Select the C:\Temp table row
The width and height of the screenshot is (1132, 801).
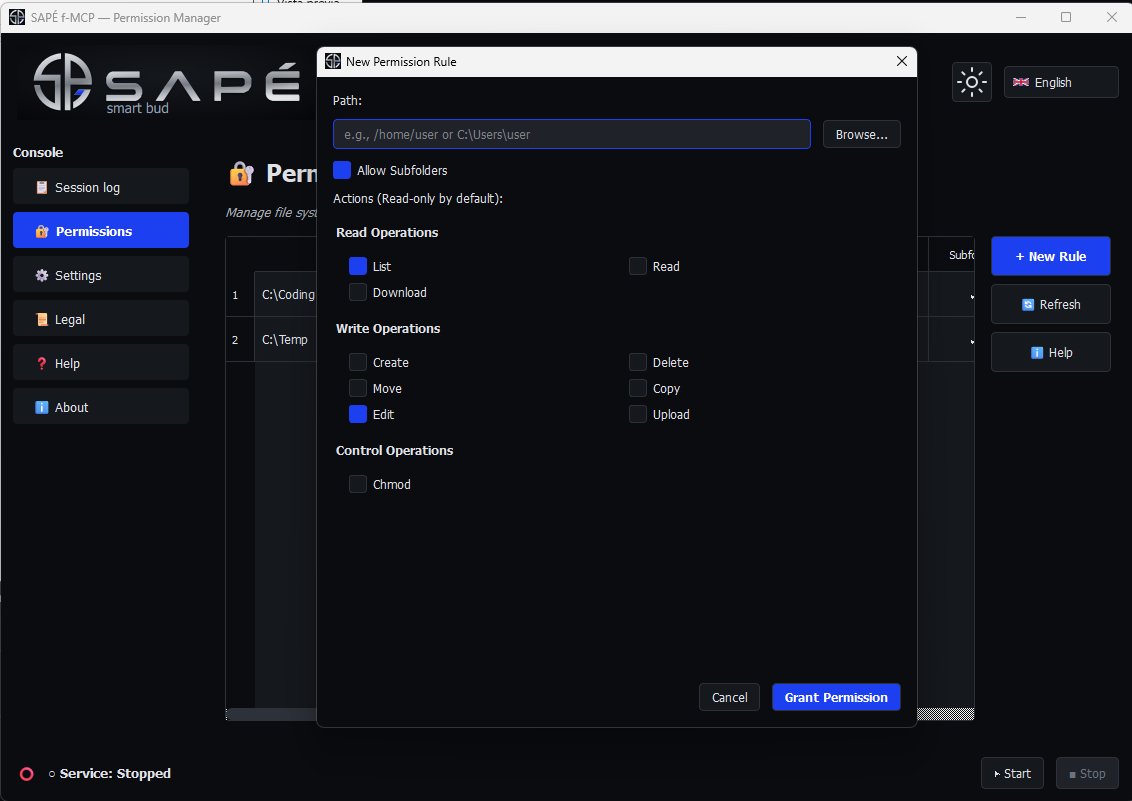284,339
